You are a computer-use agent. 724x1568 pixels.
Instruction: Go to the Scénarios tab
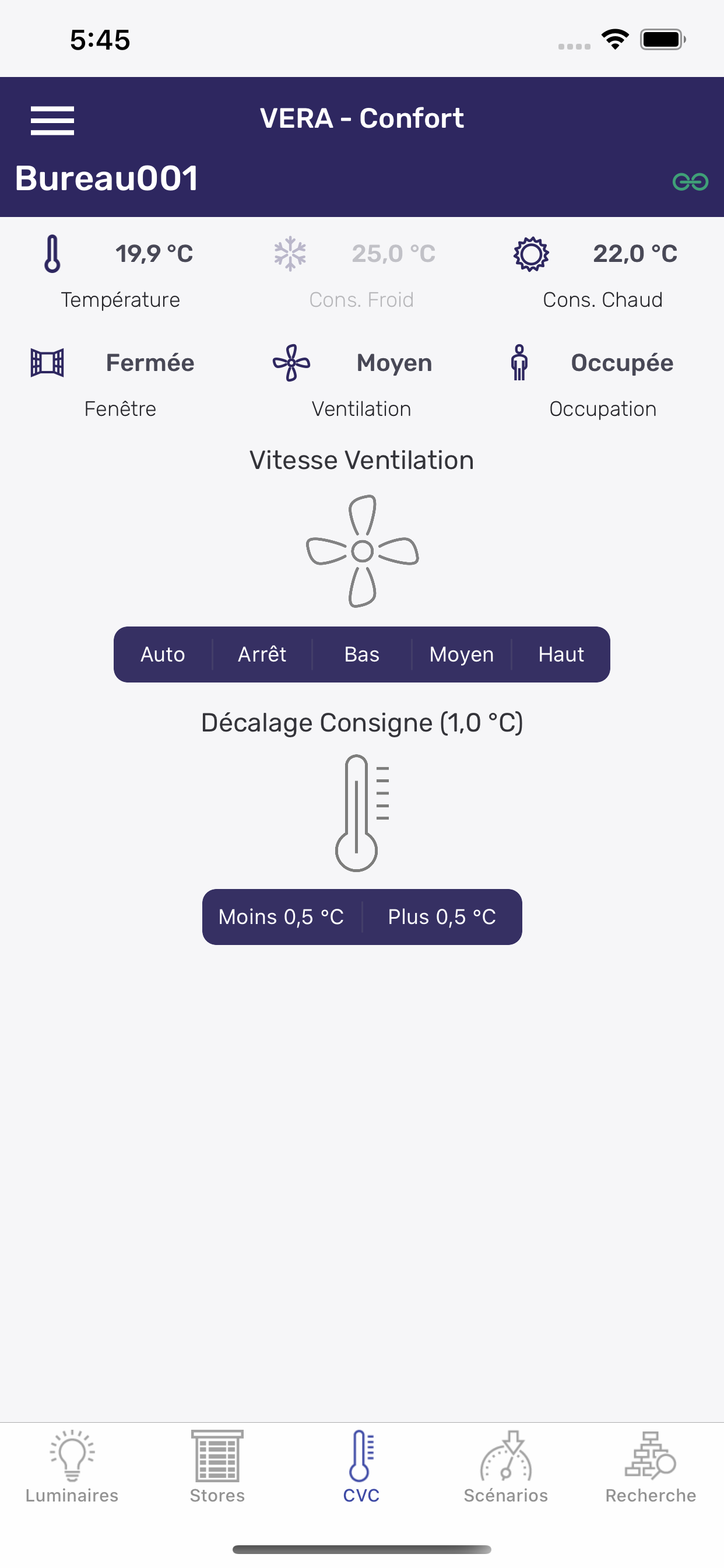tap(505, 1467)
